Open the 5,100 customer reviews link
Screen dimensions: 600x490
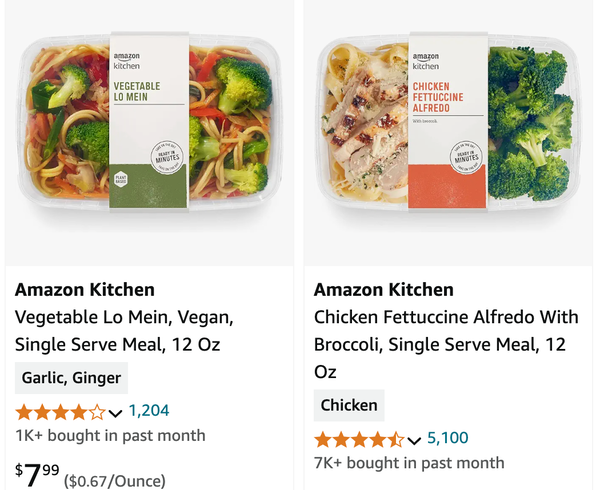point(448,438)
